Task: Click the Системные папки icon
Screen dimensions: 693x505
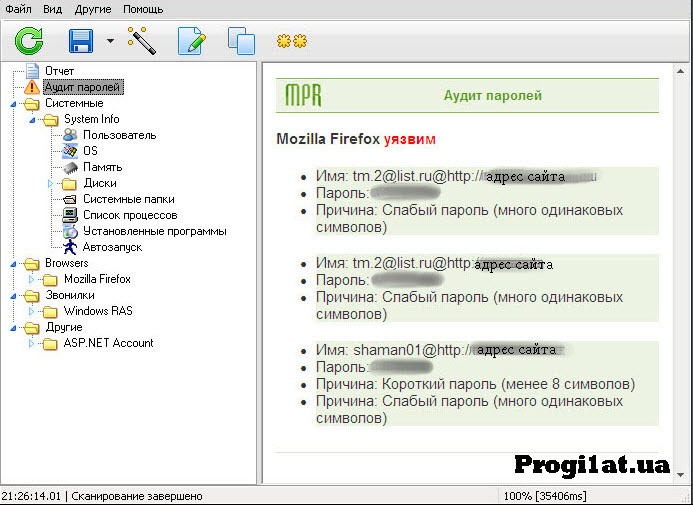Action: click(70, 199)
